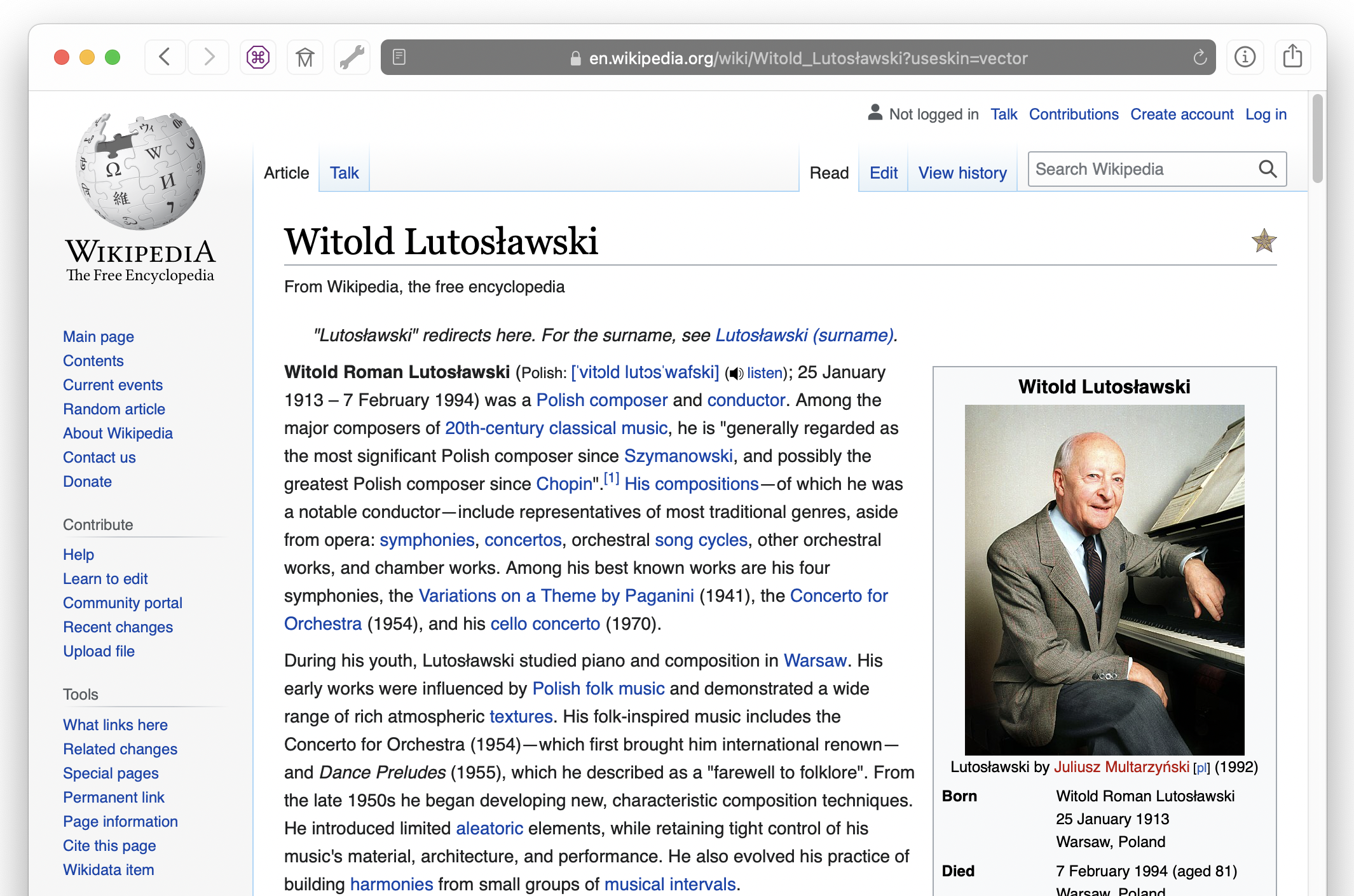Play the pronunciation speaker icon
1354x896 pixels.
click(735, 374)
